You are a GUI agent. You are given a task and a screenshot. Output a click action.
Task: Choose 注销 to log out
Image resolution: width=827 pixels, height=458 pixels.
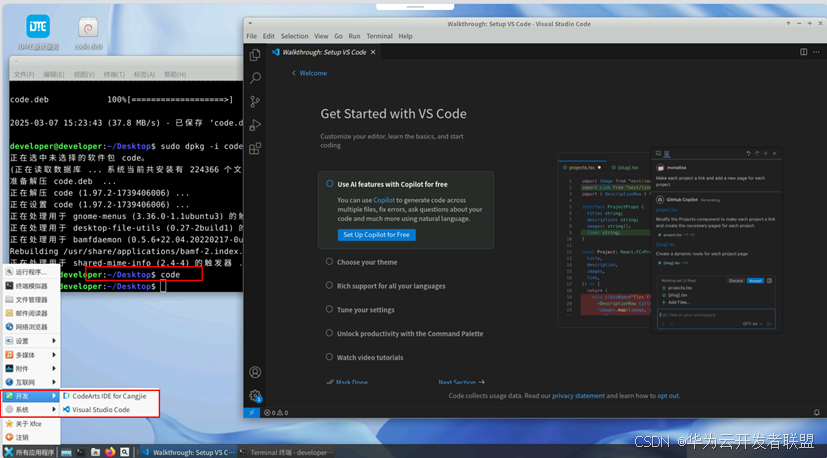31,437
